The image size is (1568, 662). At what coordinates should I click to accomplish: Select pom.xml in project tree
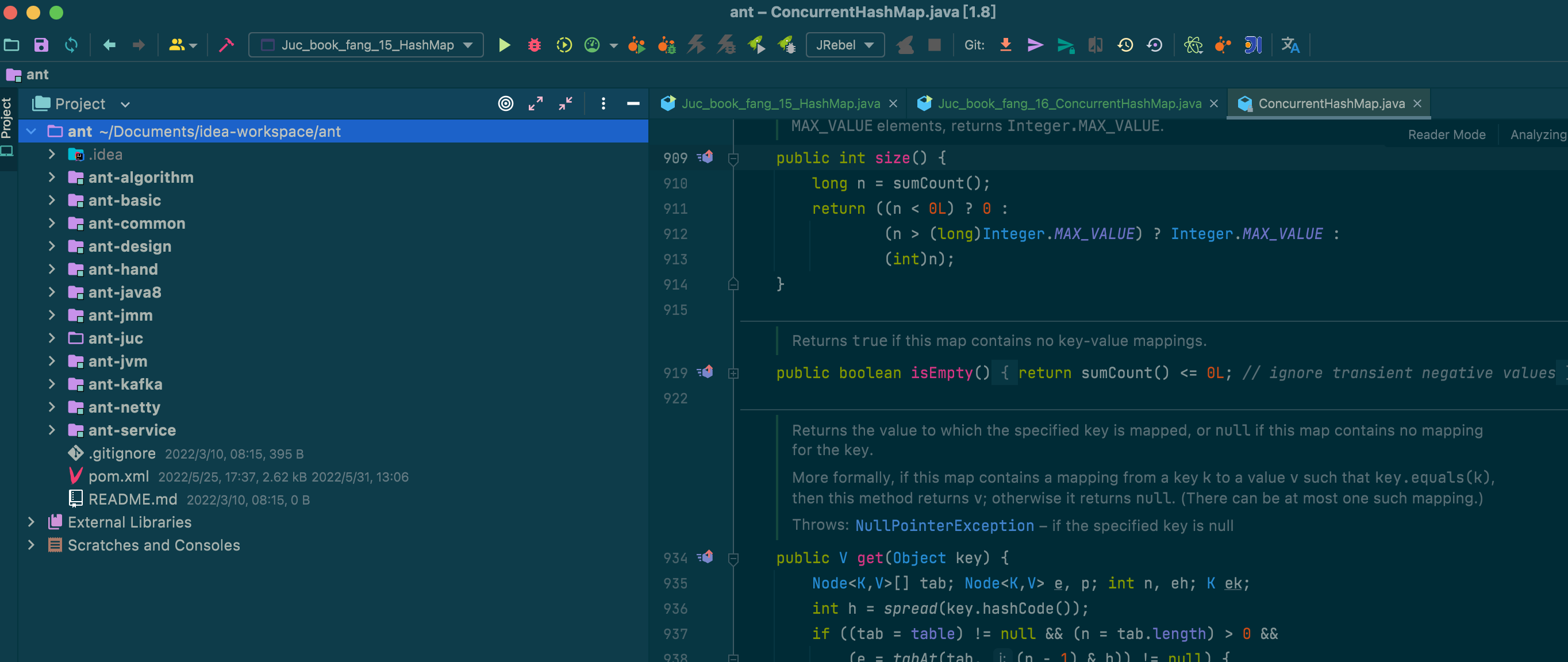[x=119, y=476]
